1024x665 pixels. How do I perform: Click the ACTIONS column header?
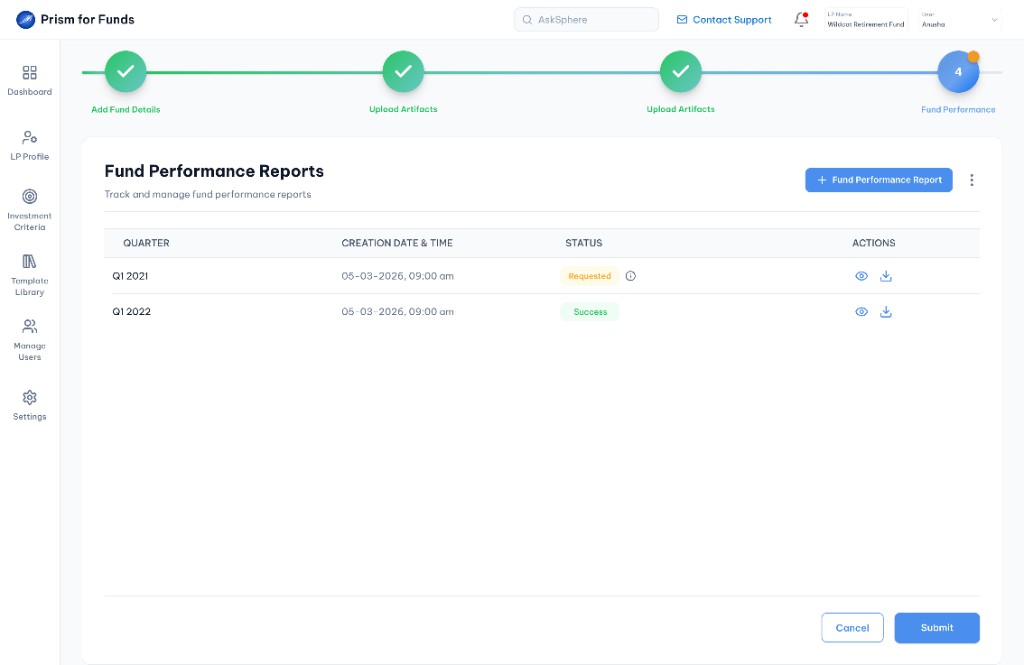click(874, 243)
